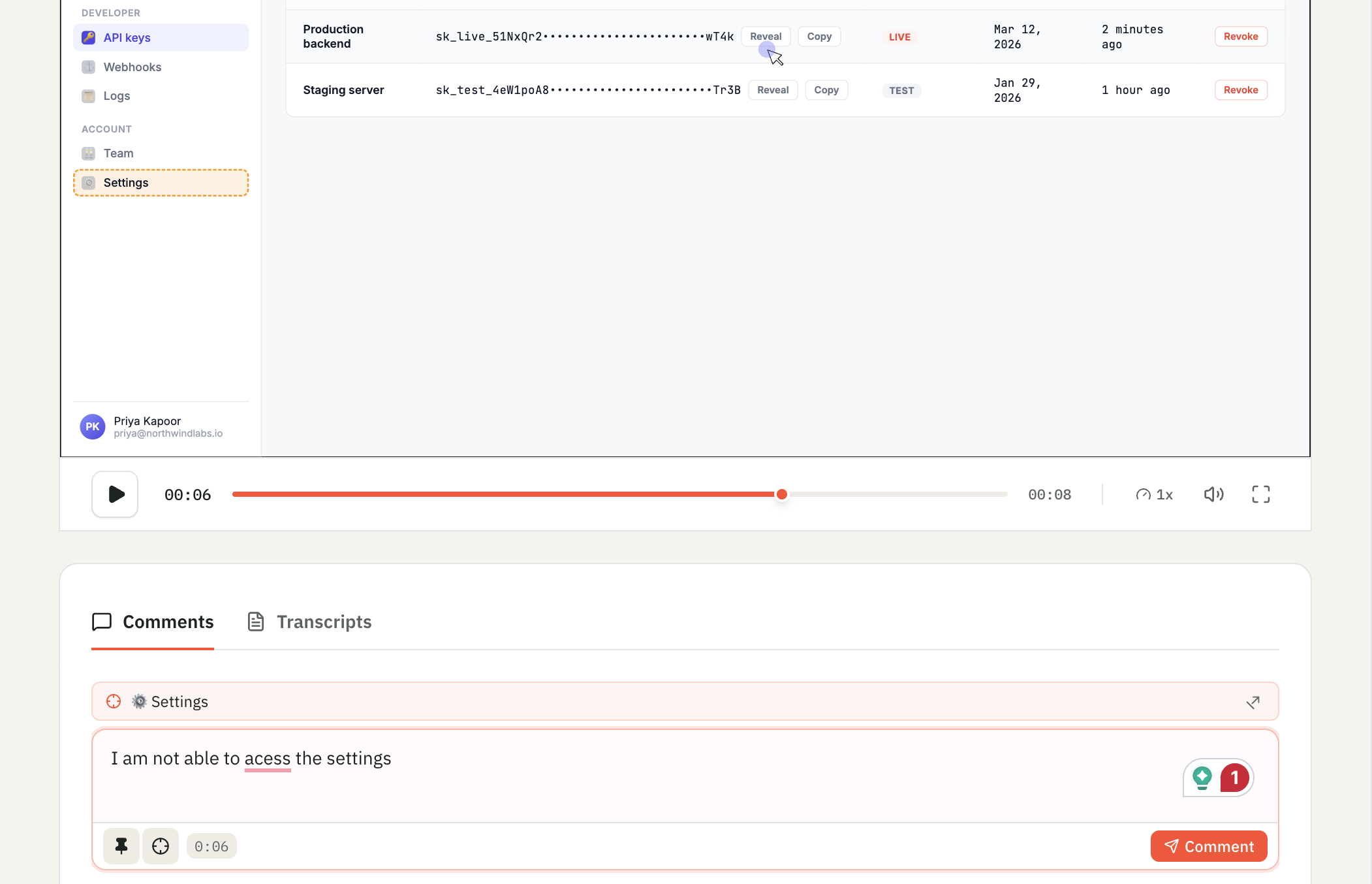Click the Staging server key string
Viewport: 1372px width, 884px height.
click(x=588, y=90)
